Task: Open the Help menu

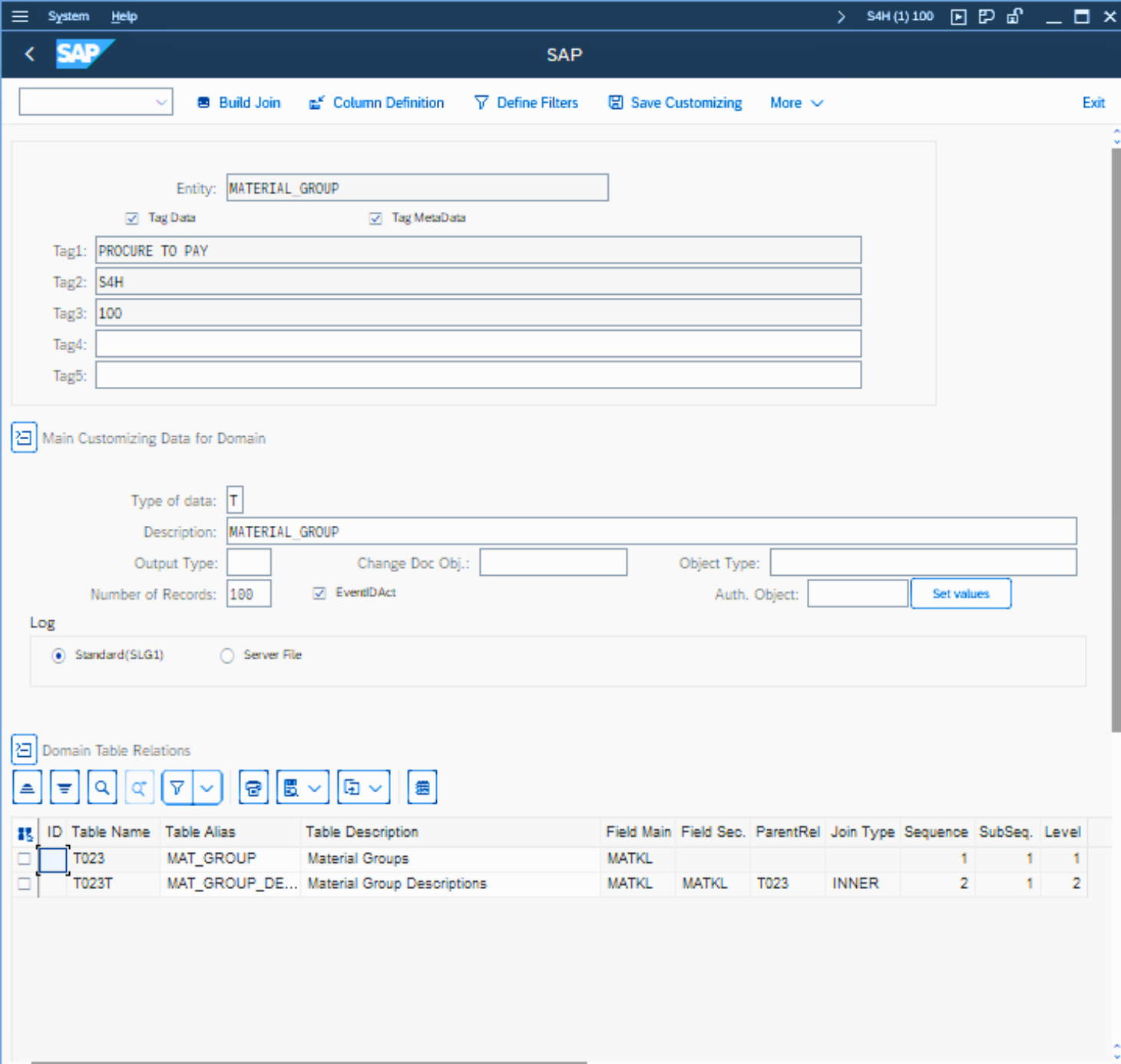Action: coord(124,16)
